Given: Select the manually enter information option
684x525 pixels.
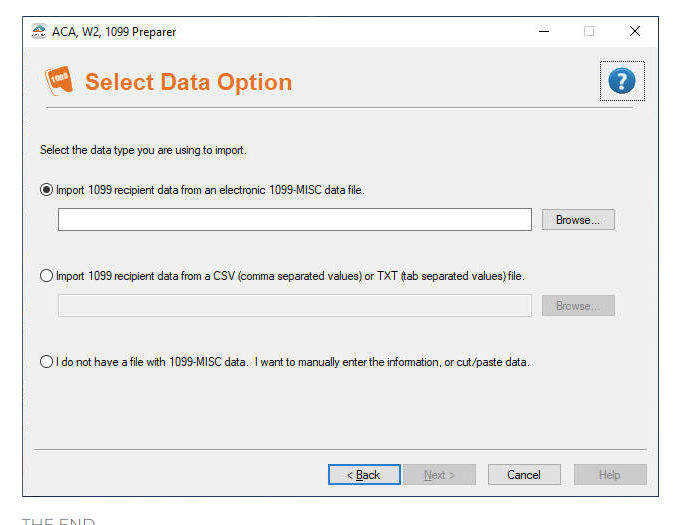Looking at the screenshot, I should tap(47, 362).
